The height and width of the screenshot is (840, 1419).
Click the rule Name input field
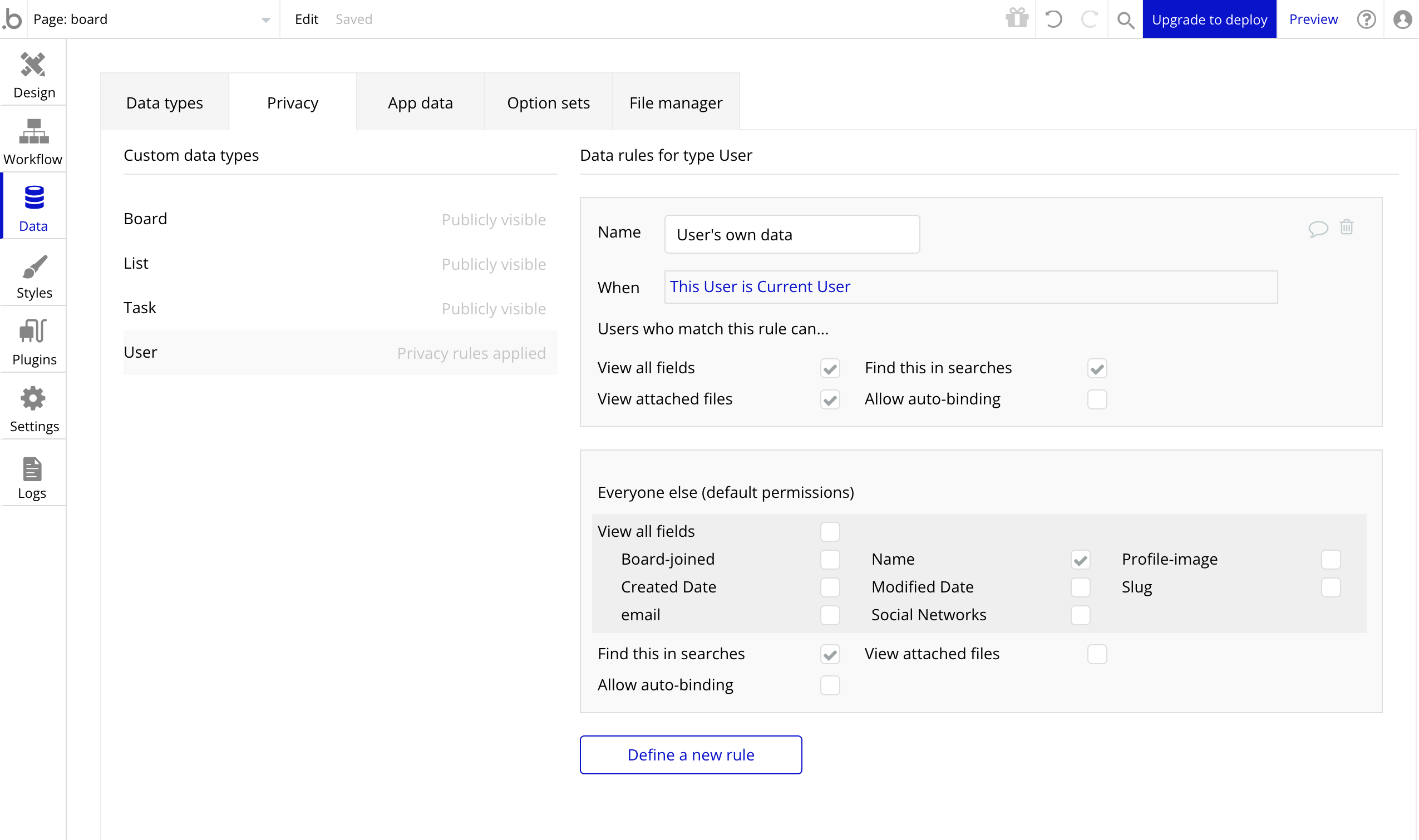click(x=792, y=234)
